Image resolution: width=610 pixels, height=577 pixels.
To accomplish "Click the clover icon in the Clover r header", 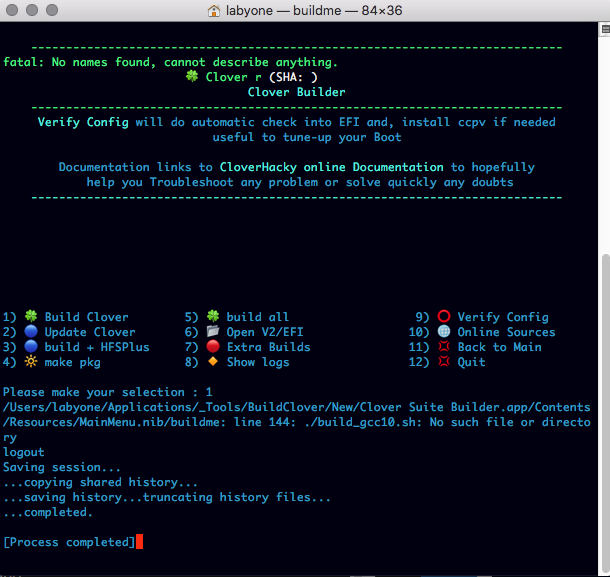I will tap(192, 76).
